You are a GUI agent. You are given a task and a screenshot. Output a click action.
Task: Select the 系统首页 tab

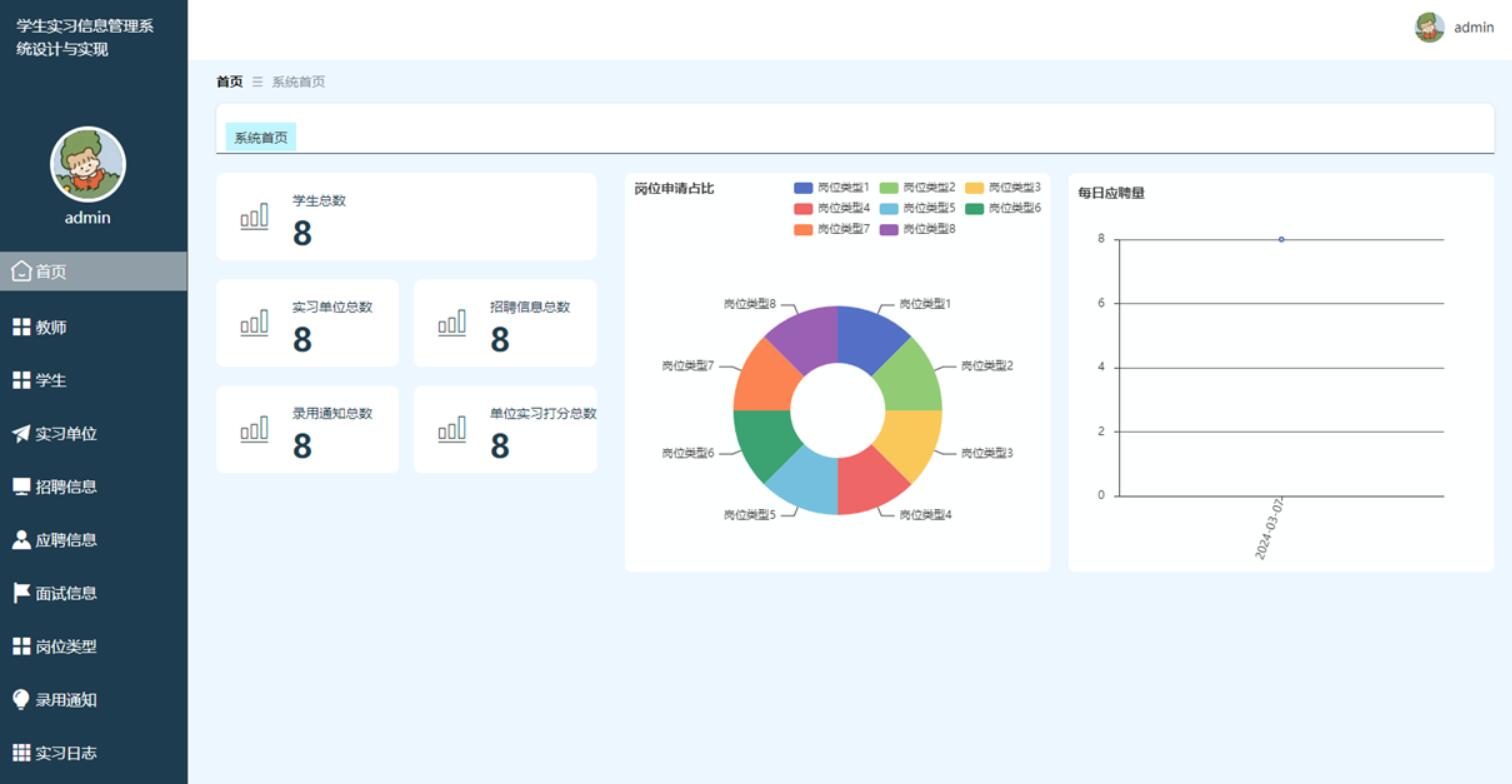[x=261, y=138]
